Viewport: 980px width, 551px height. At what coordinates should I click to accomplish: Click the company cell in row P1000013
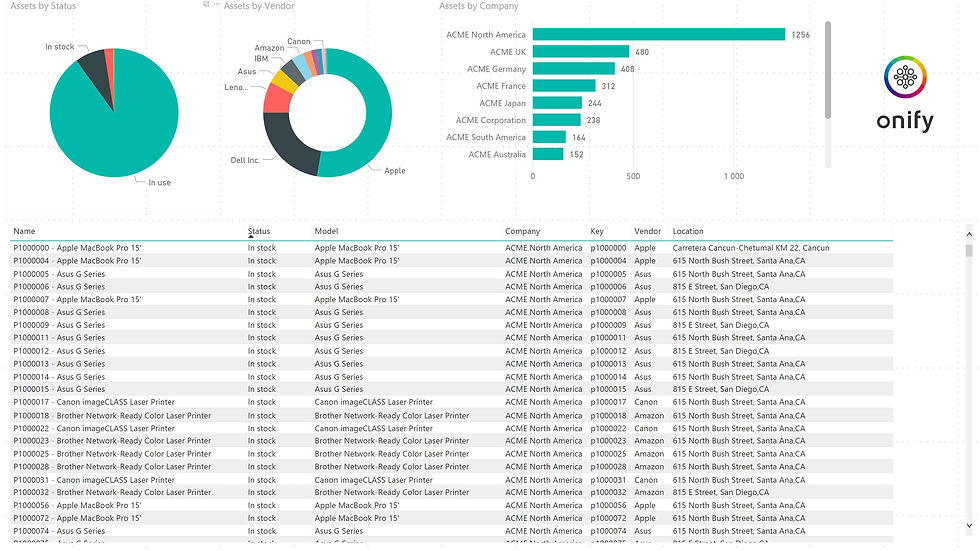pos(544,364)
